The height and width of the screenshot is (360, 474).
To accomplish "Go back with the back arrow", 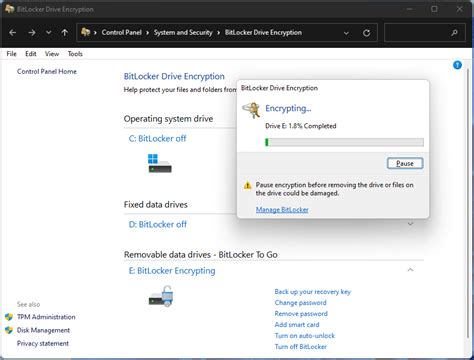I will pyautogui.click(x=13, y=33).
